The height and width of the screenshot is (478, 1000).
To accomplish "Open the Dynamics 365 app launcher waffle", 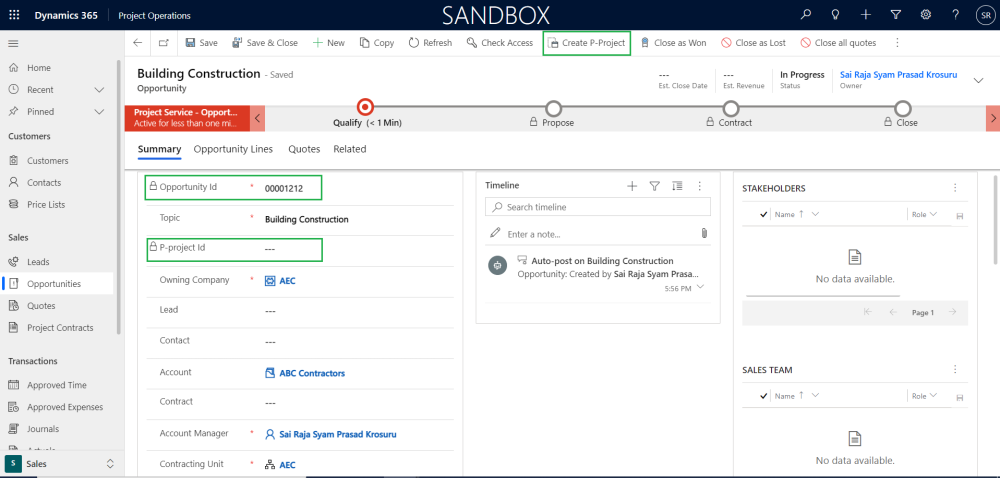I will tap(14, 15).
